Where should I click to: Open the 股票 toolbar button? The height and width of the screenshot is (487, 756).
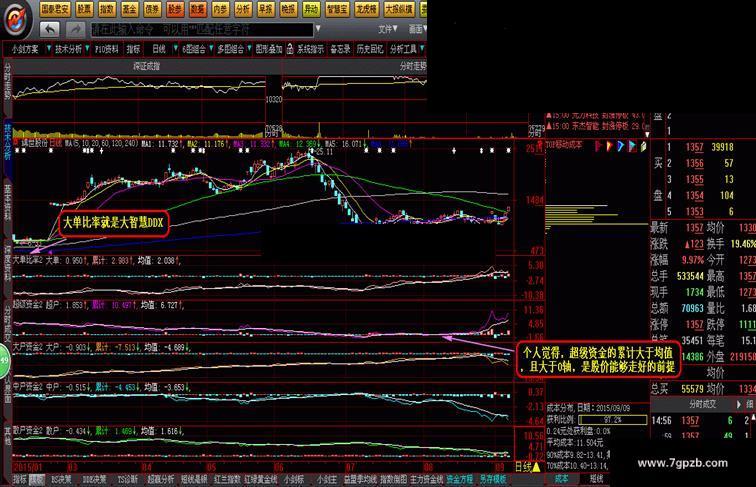(84, 9)
